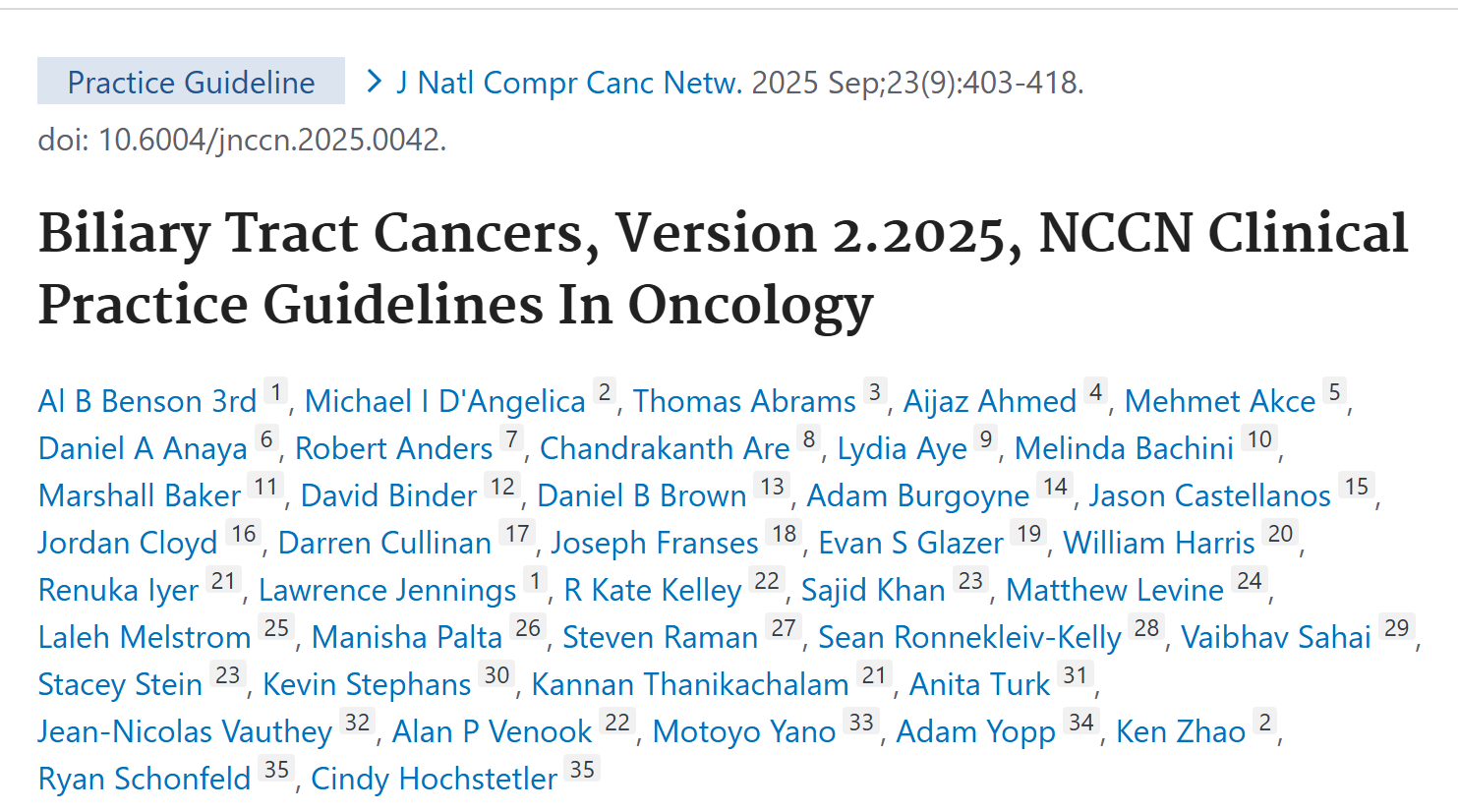The image size is (1458, 812).
Task: Select author Joseph Franses
Action: coord(655,543)
